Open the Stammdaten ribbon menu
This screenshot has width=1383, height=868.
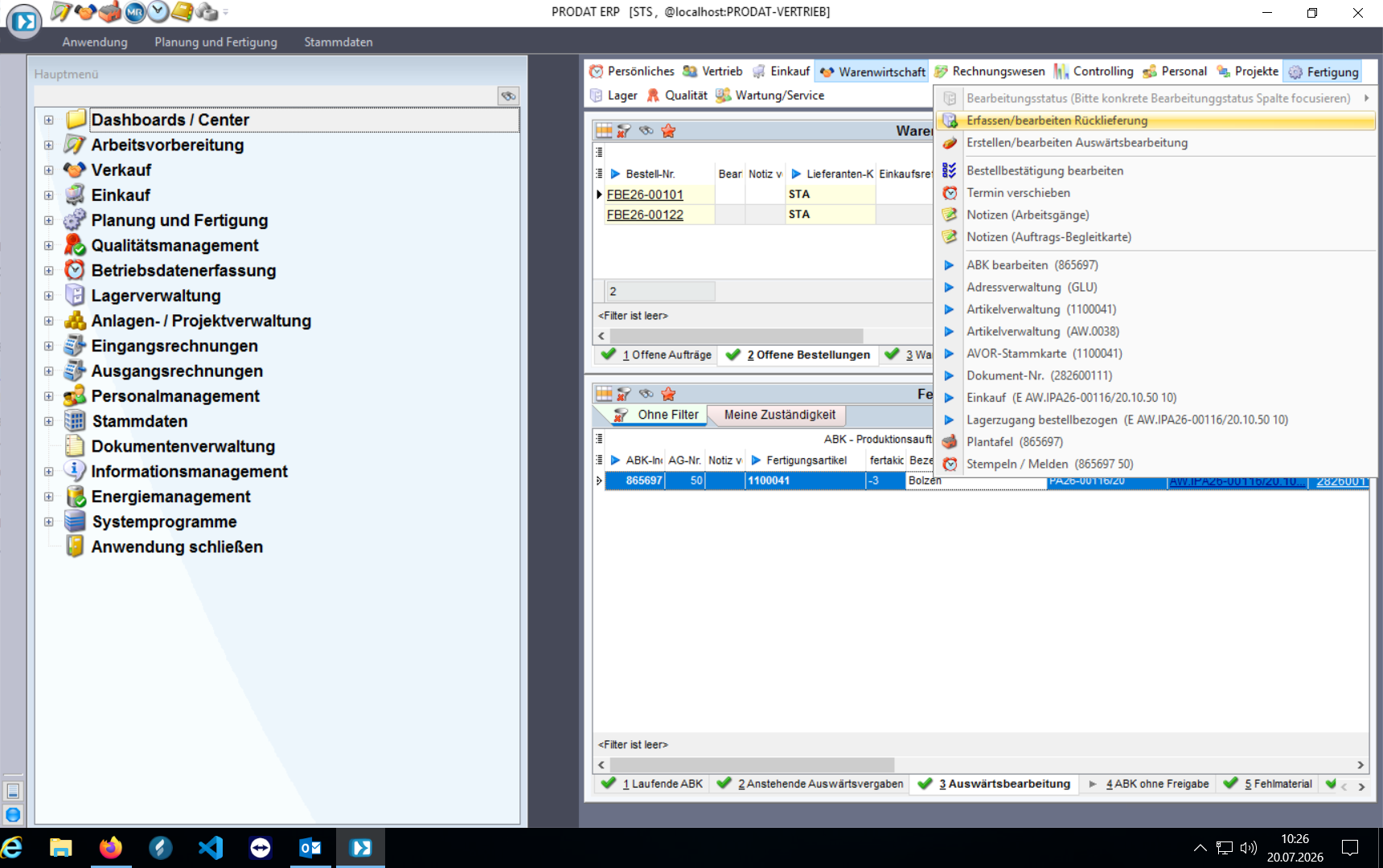(339, 42)
